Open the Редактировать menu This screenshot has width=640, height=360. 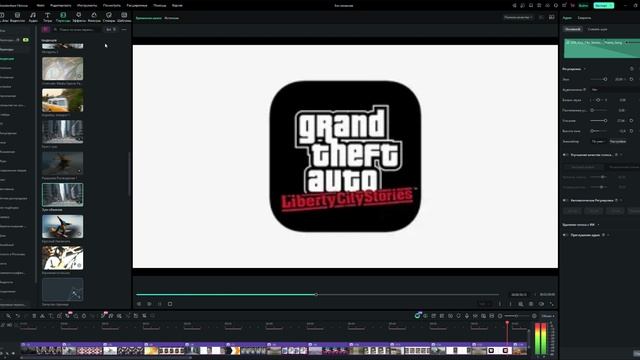coord(60,5)
